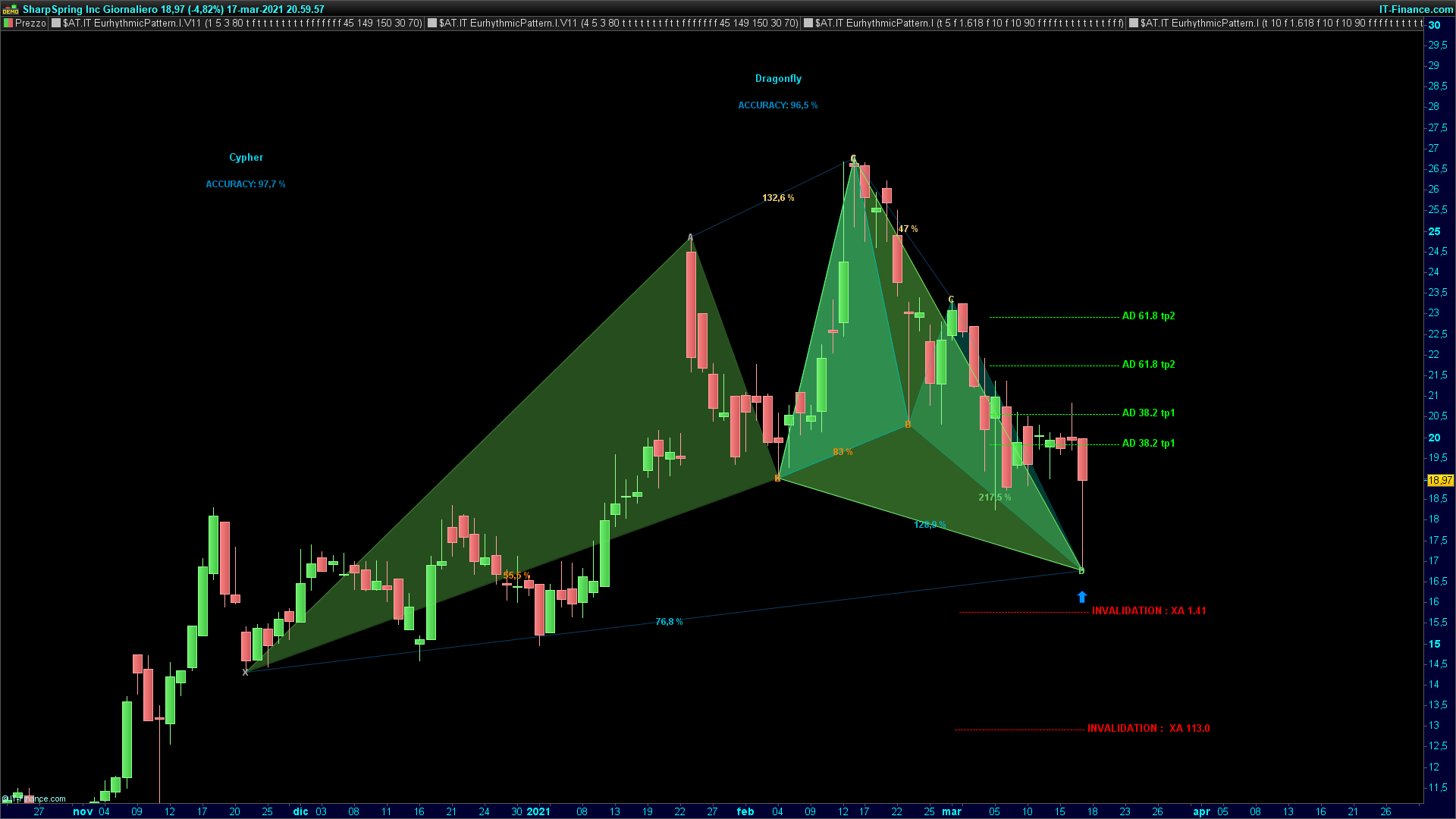This screenshot has width=1456, height=819.
Task: Open the IT-Finance.com link
Action: pos(1416,9)
